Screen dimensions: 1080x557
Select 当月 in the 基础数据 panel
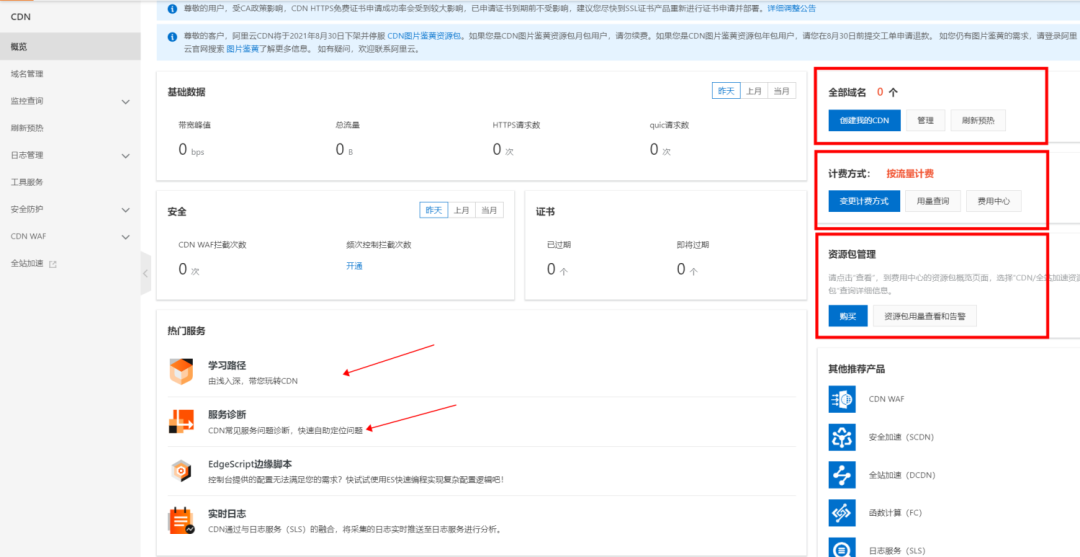tap(782, 91)
